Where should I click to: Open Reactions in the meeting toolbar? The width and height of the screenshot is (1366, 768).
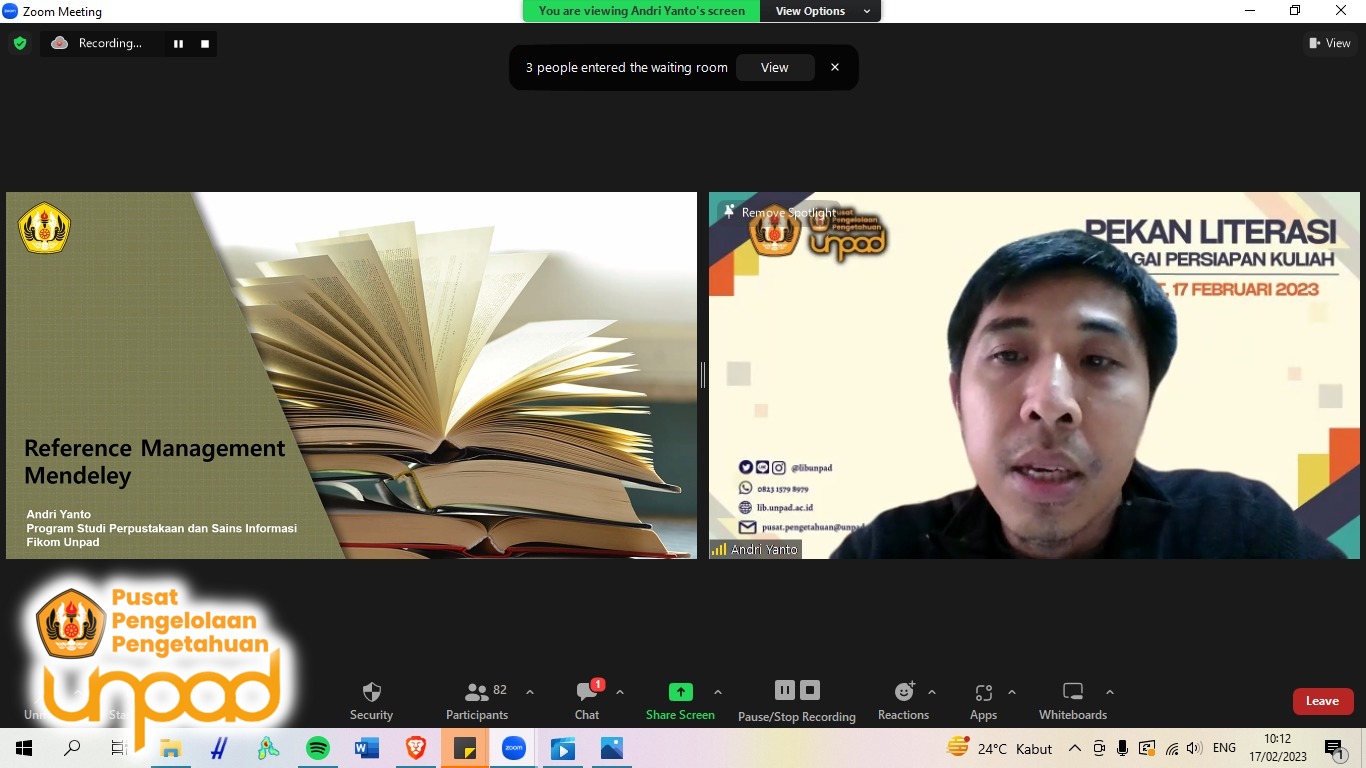click(x=904, y=701)
